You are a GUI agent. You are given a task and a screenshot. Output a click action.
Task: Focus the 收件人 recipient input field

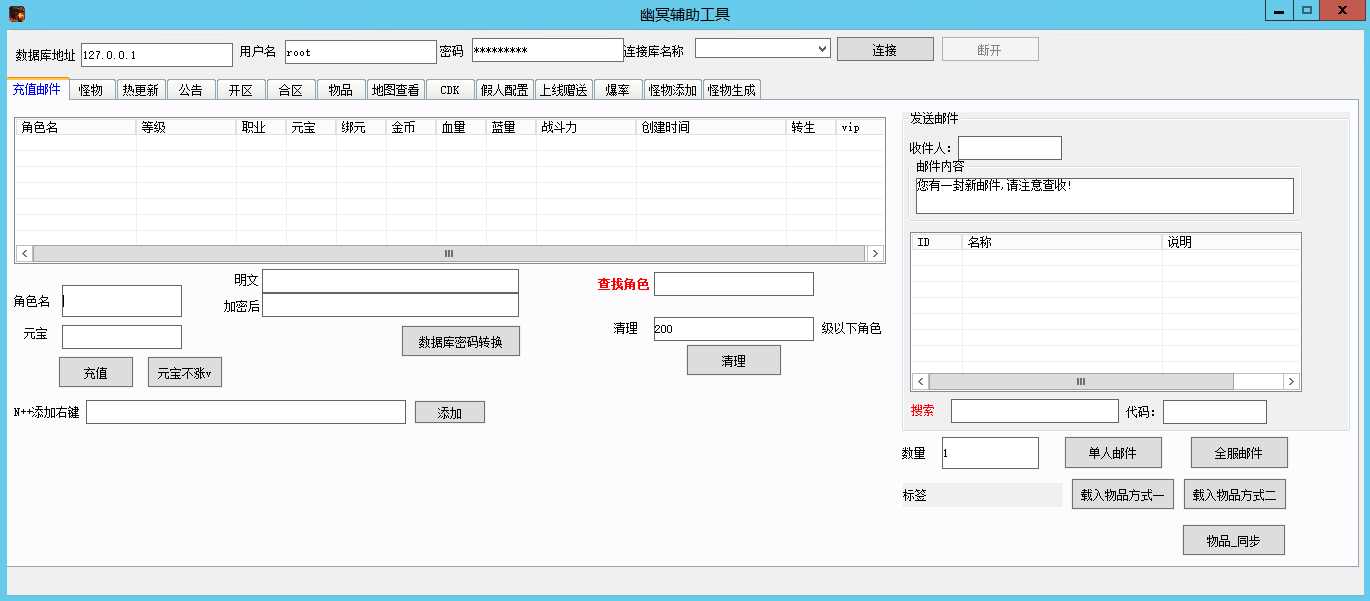pyautogui.click(x=1009, y=148)
